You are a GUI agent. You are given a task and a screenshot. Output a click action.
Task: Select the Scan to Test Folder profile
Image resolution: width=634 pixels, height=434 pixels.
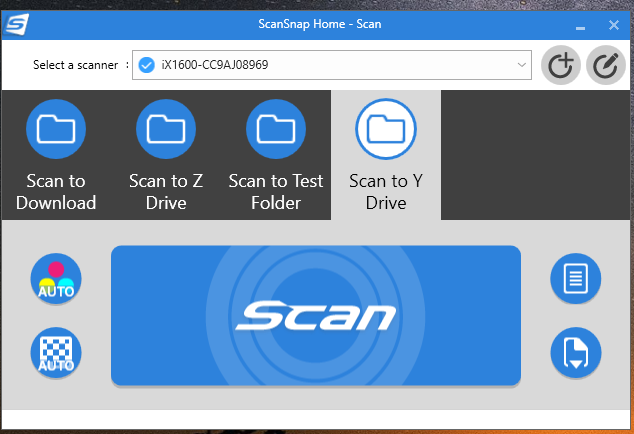click(x=276, y=155)
